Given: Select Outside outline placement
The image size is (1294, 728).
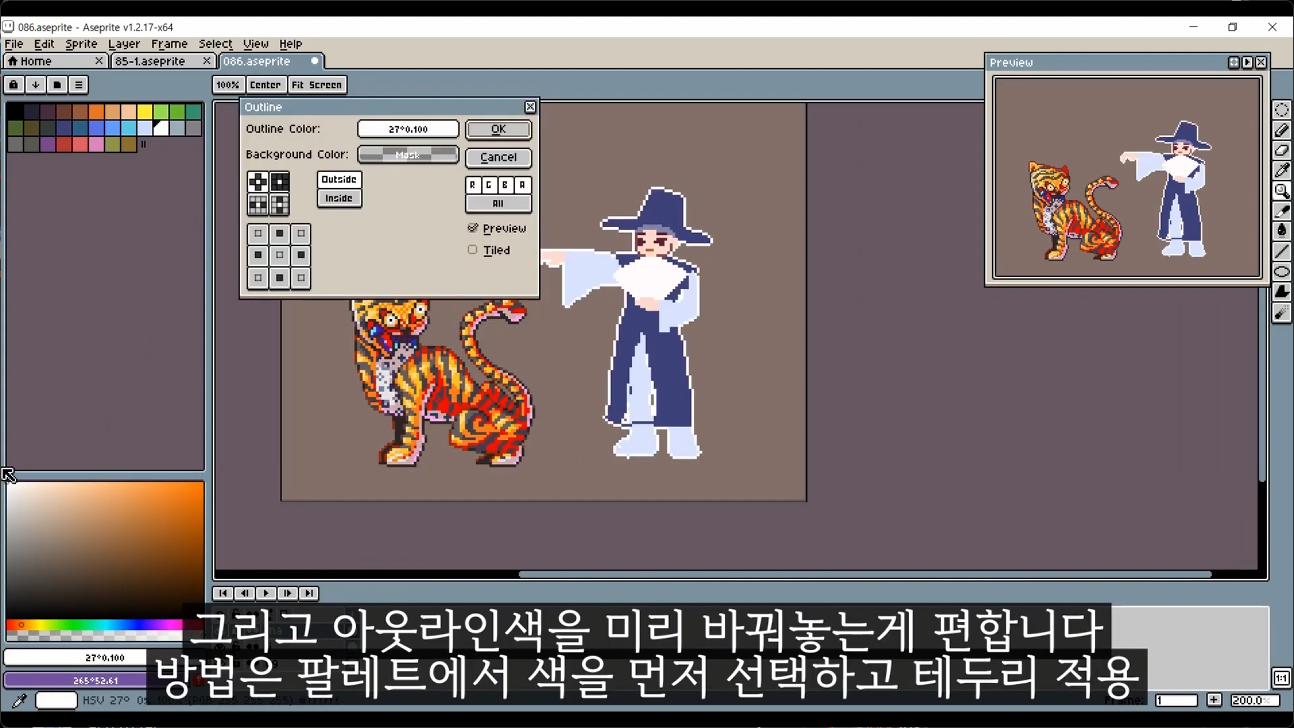Looking at the screenshot, I should pyautogui.click(x=339, y=179).
